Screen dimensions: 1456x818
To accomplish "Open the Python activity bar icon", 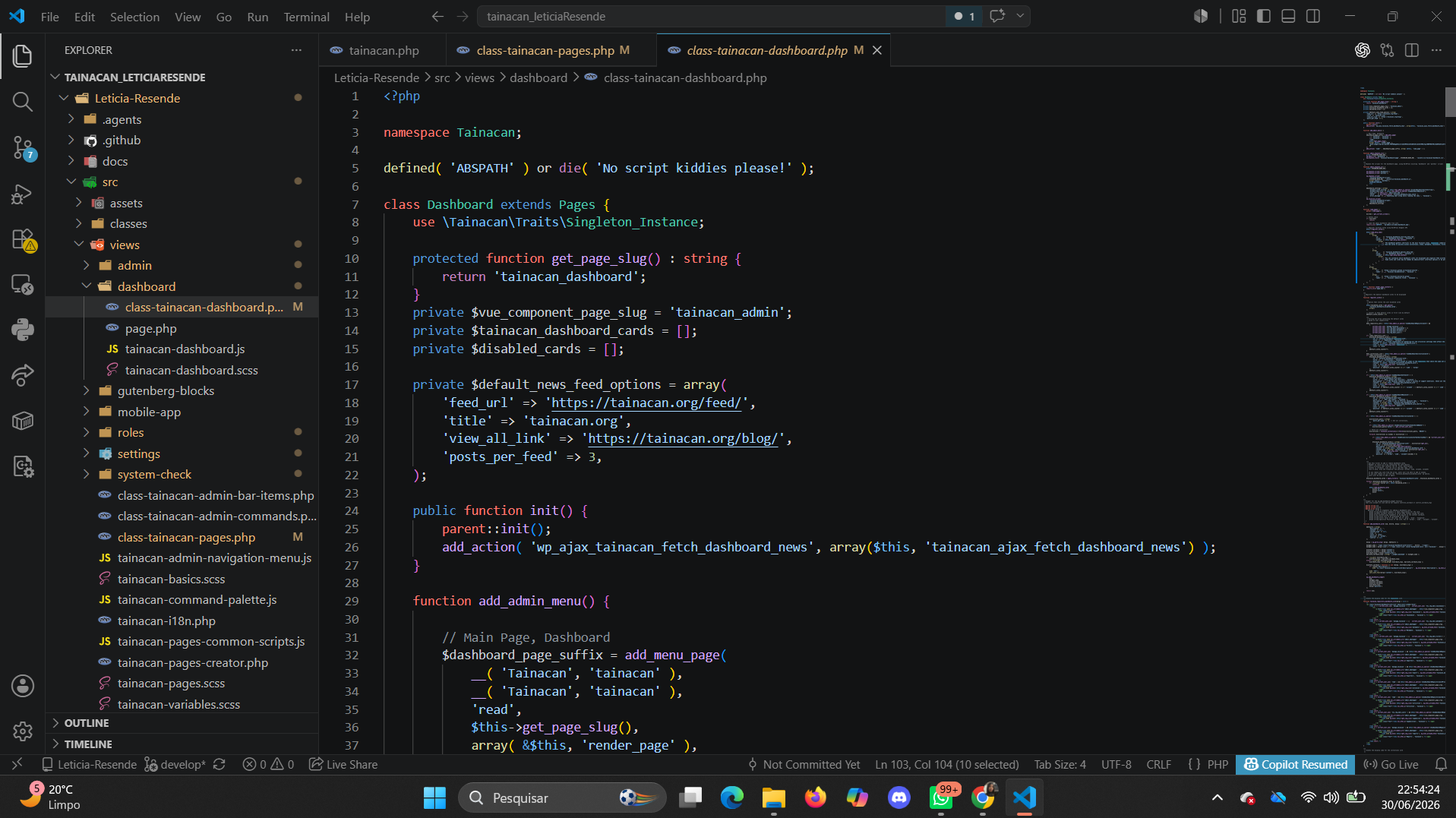I will click(23, 330).
